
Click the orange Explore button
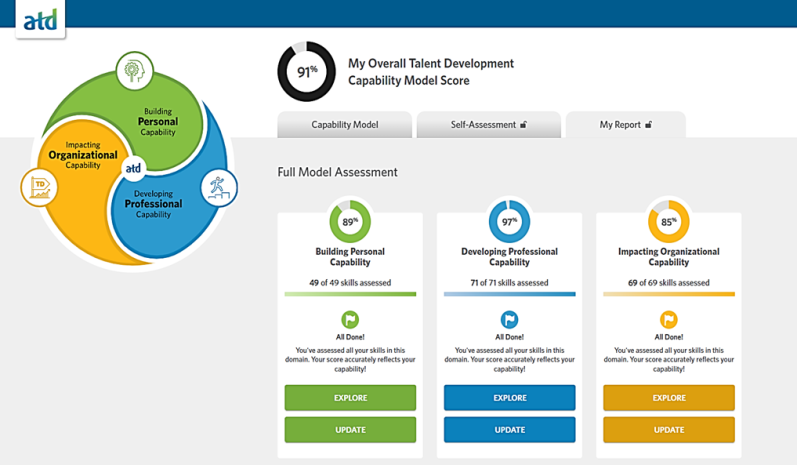669,398
